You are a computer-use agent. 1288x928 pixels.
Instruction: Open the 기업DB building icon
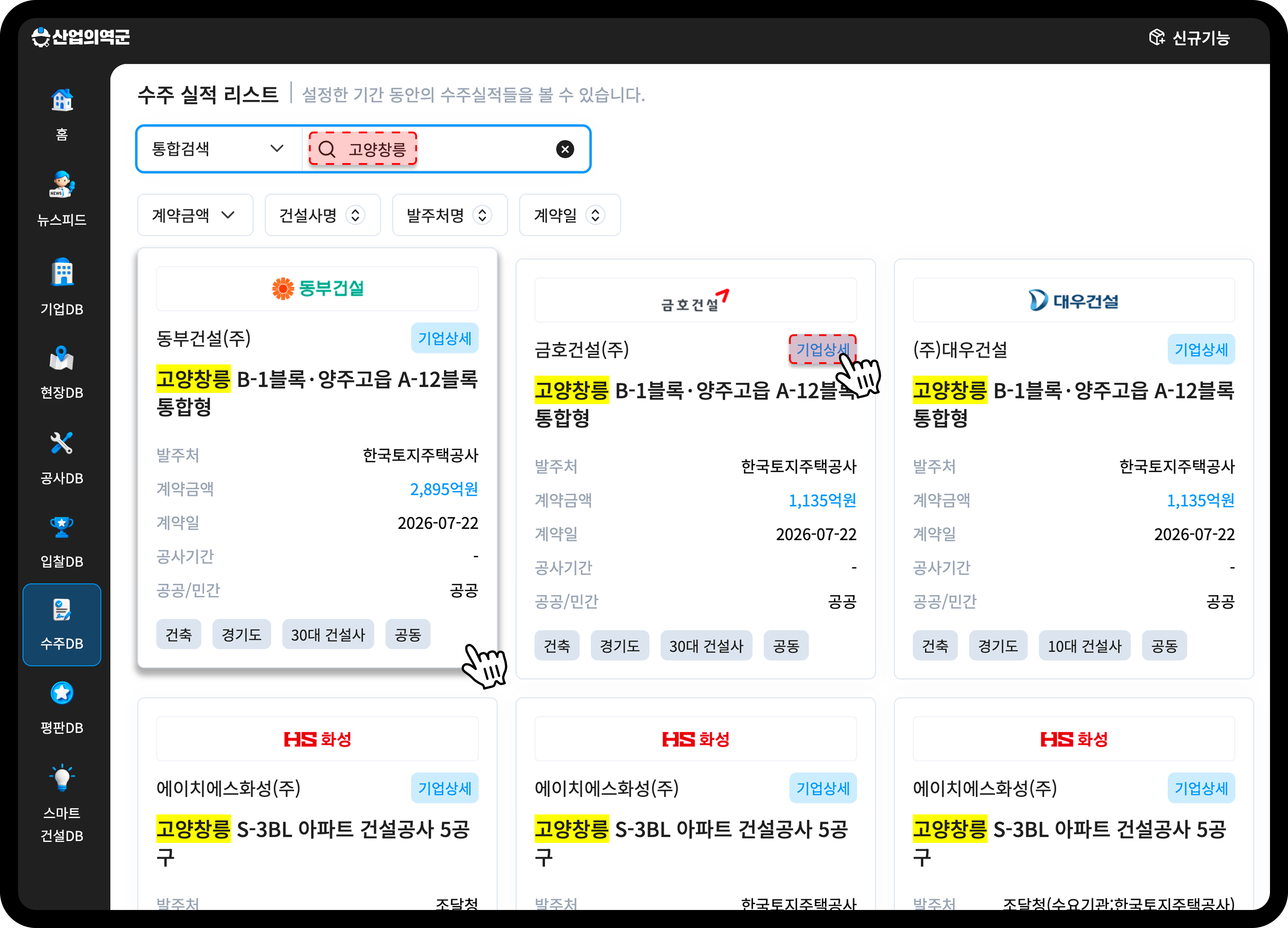(x=62, y=272)
